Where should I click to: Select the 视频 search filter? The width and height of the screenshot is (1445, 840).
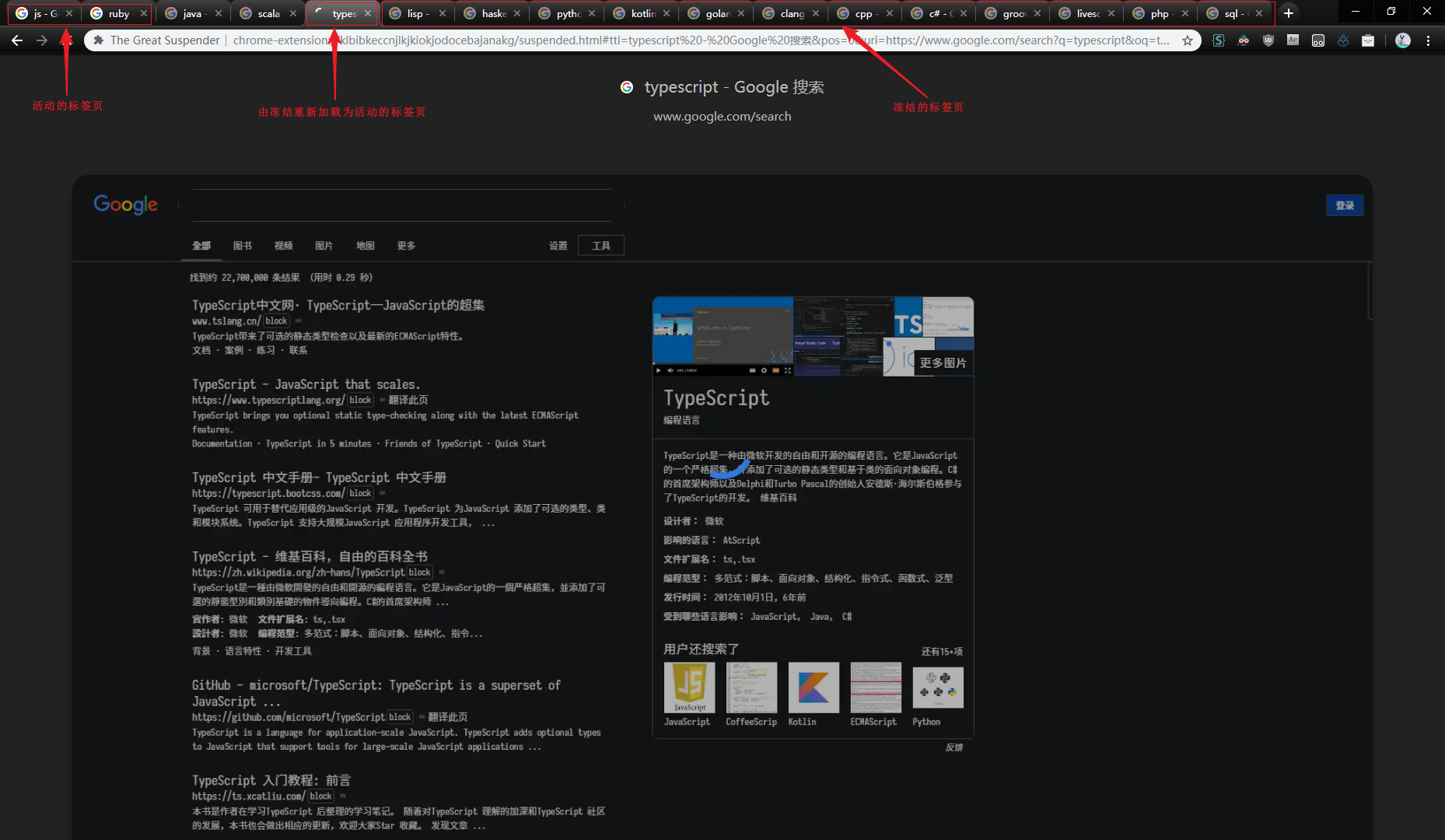pos(284,246)
